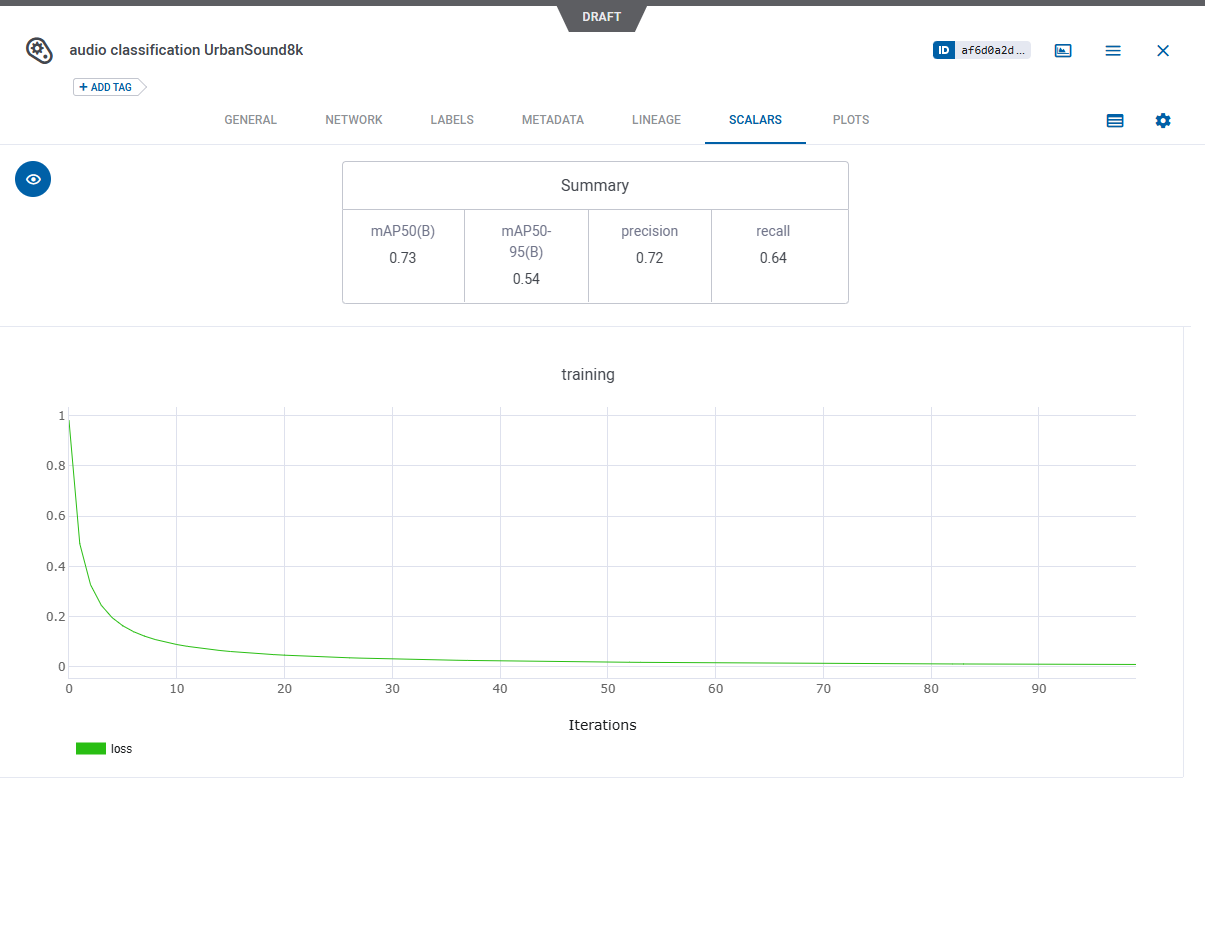Switch to the PLOTS tab
Screen dimensions: 1205x928
(851, 120)
